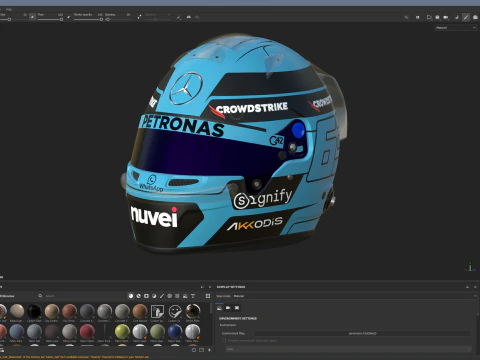Open the Help menu
480x360 pixels.
pos(9,9)
